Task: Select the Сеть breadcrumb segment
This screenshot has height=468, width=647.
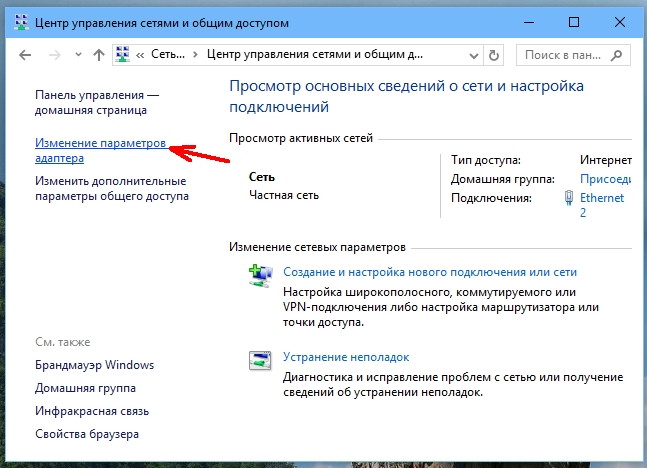Action: (x=168, y=54)
